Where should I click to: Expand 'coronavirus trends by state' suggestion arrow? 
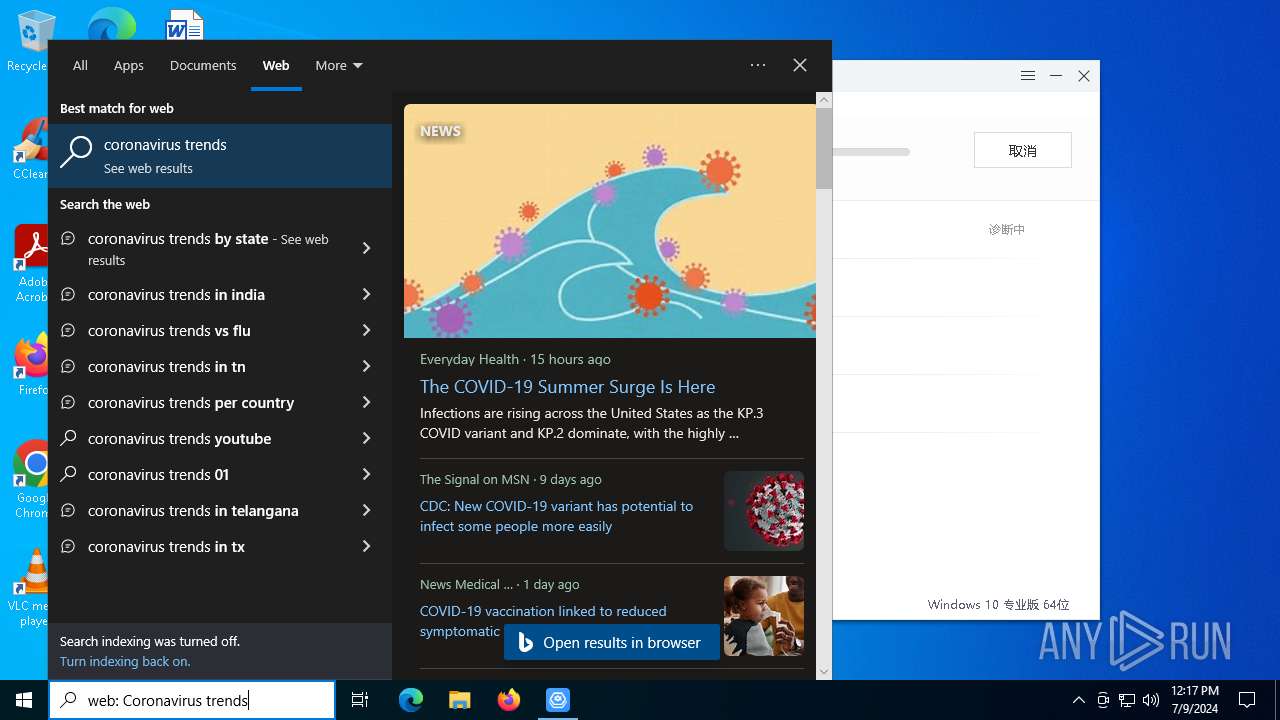click(366, 248)
